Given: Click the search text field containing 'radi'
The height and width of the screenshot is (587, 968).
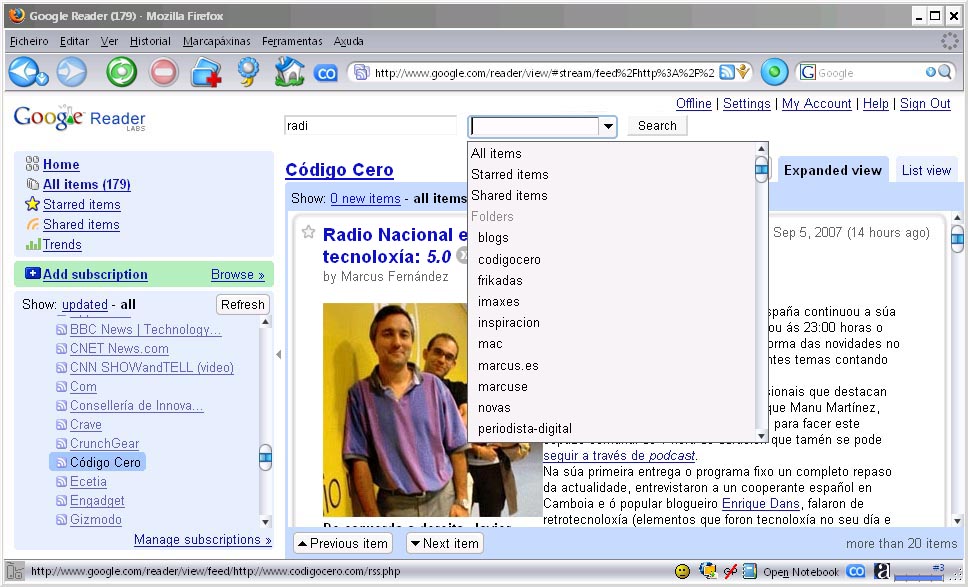Looking at the screenshot, I should [x=370, y=126].
